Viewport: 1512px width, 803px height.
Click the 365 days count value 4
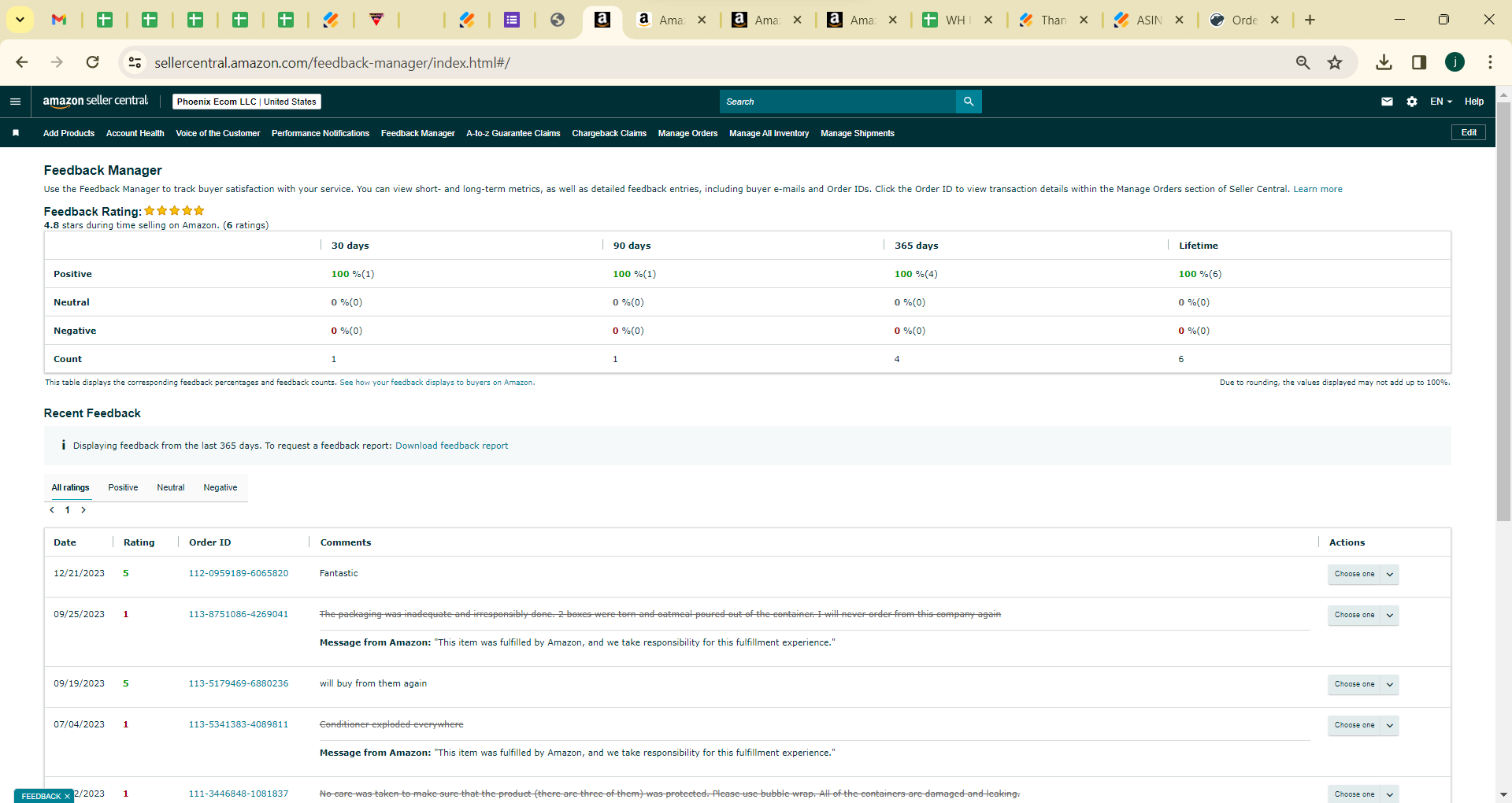897,360
